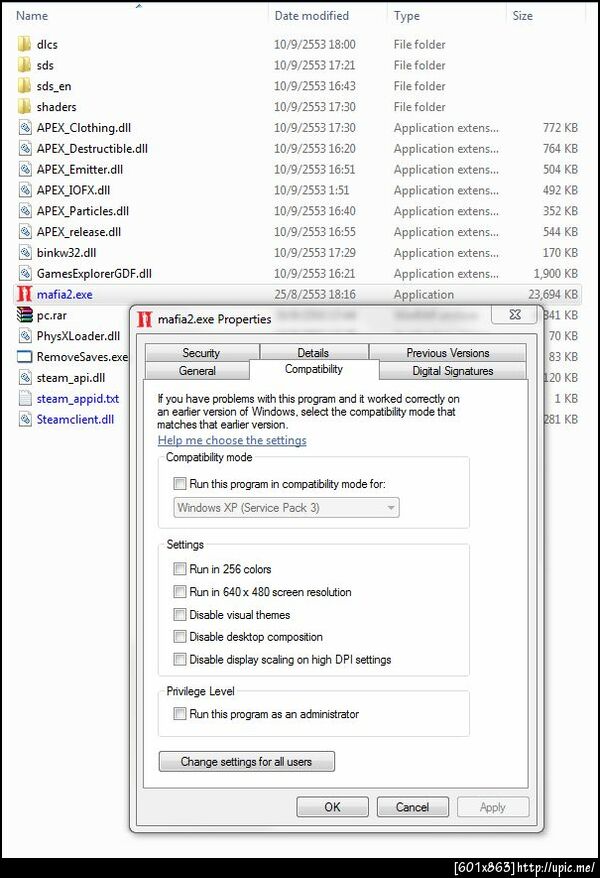This screenshot has height=878, width=600.
Task: Select the Steamclient.dll file name
Action: tap(76, 419)
